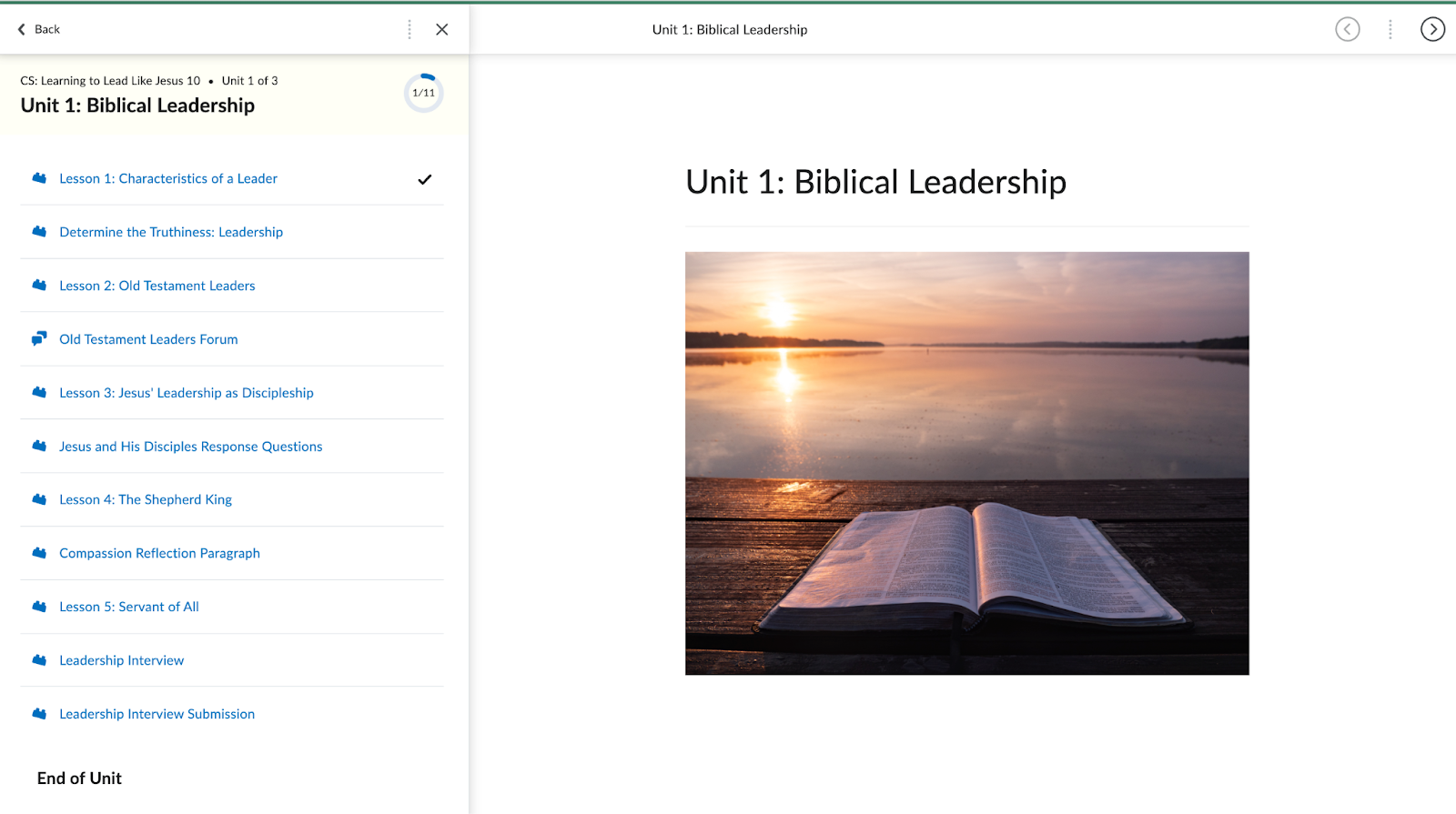Click the 1/11 progress circle
The image size is (1456, 814).
424,93
